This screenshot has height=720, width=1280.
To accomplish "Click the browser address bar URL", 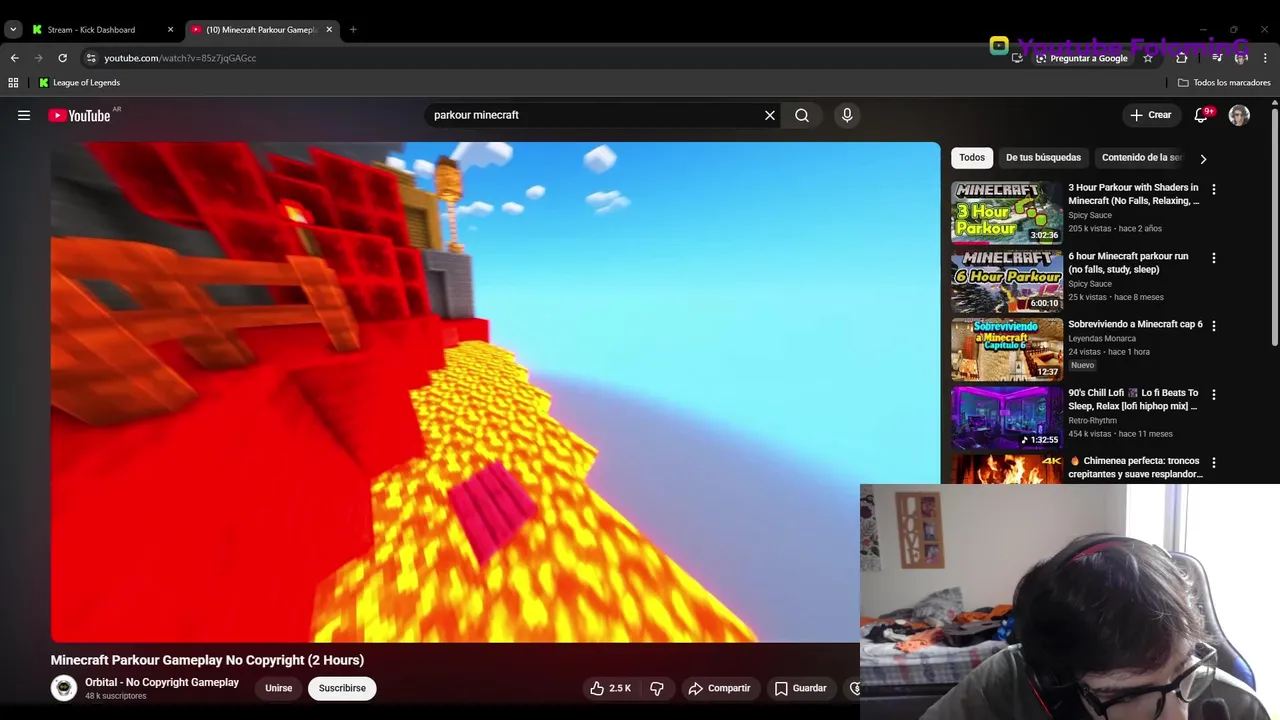I will (x=180, y=58).
